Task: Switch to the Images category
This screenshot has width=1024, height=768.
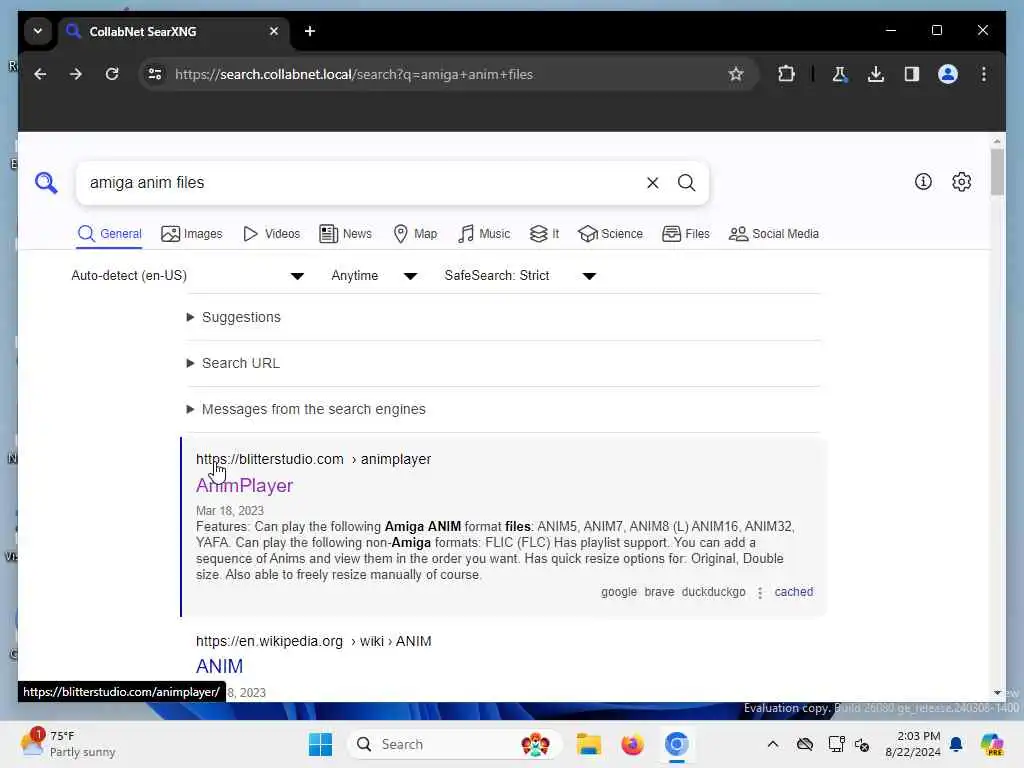Action: point(191,234)
